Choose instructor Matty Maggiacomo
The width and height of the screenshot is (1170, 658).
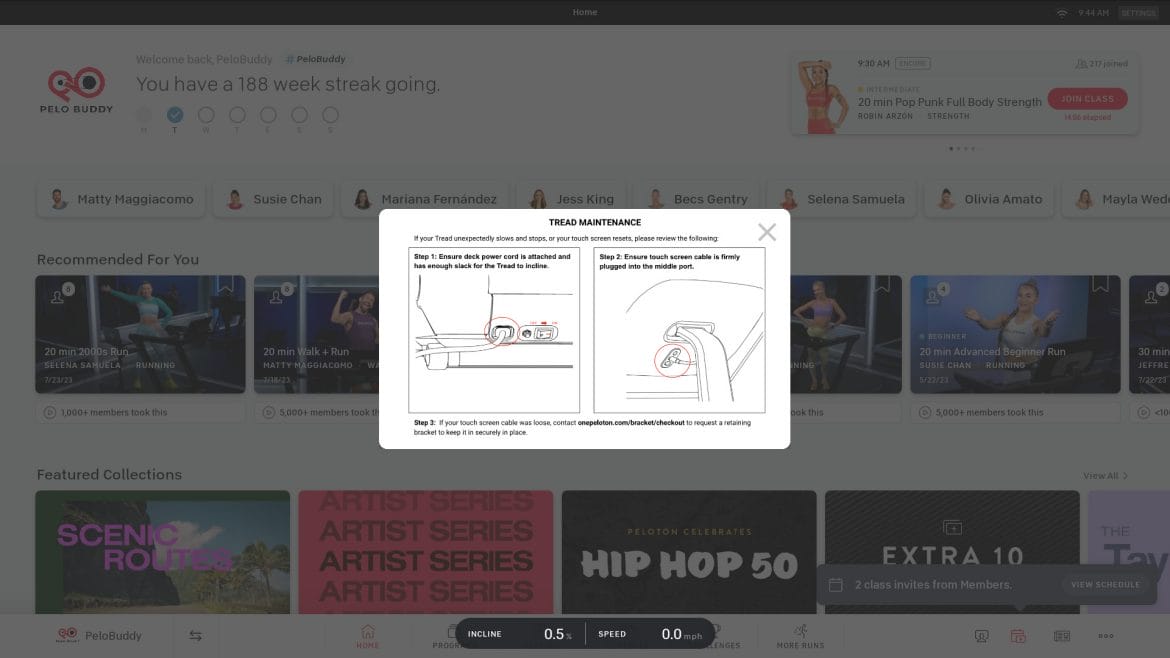[120, 199]
